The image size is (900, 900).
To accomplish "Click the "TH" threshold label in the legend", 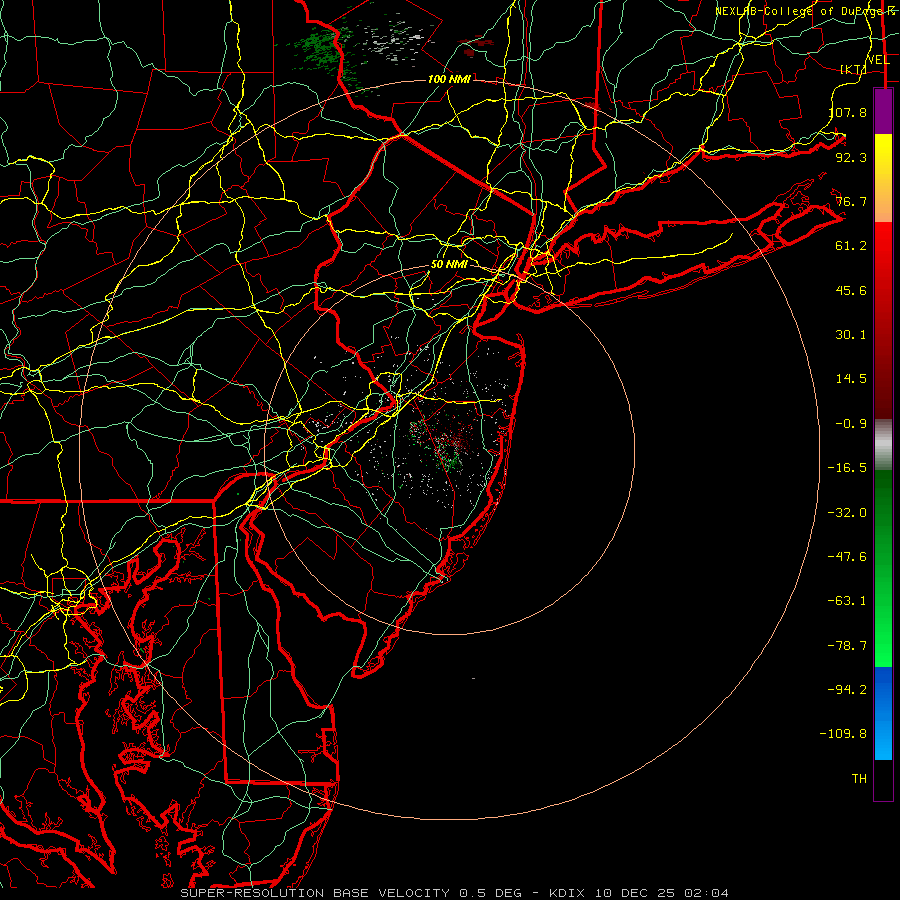I will coord(859,778).
